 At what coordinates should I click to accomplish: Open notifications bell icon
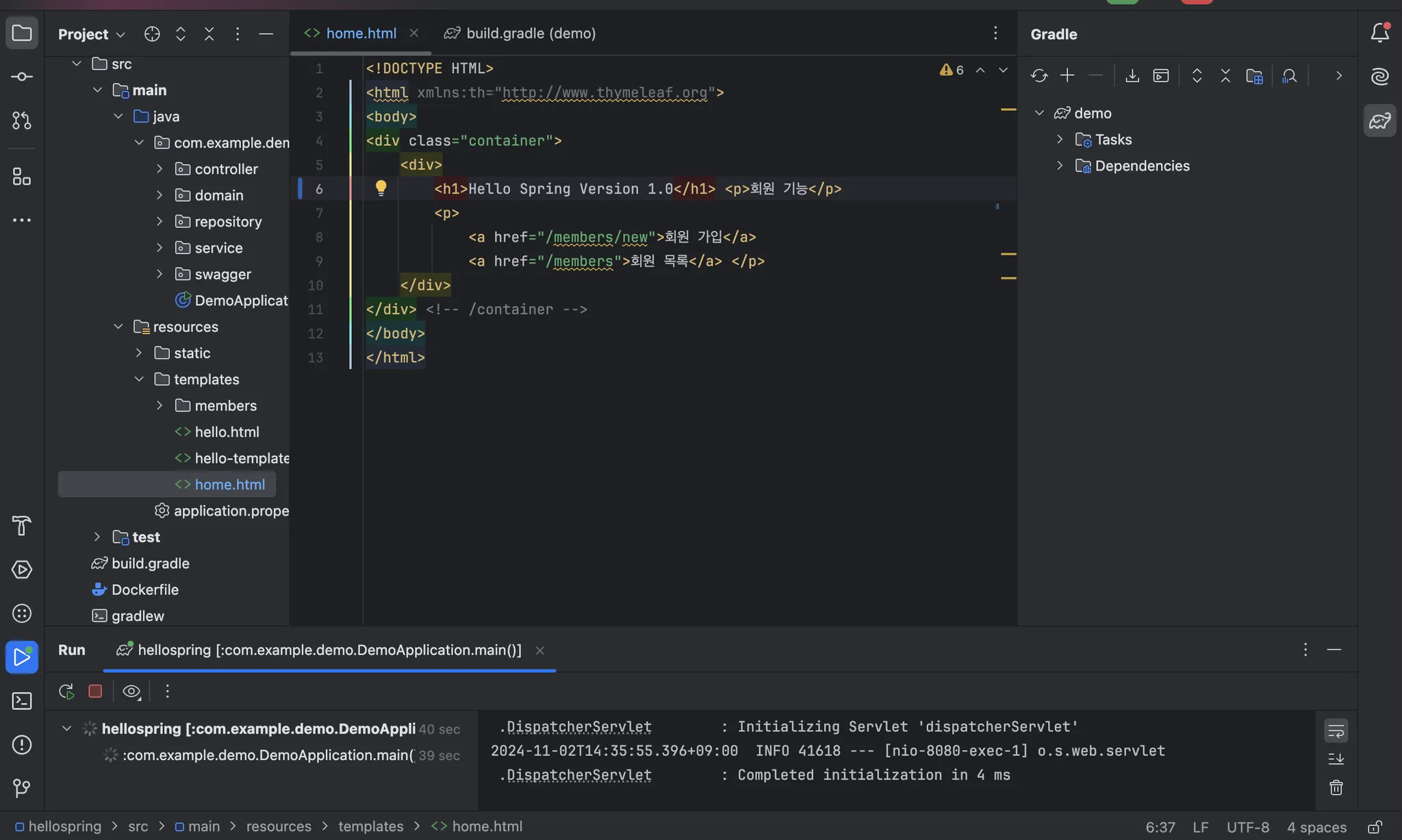(x=1379, y=33)
